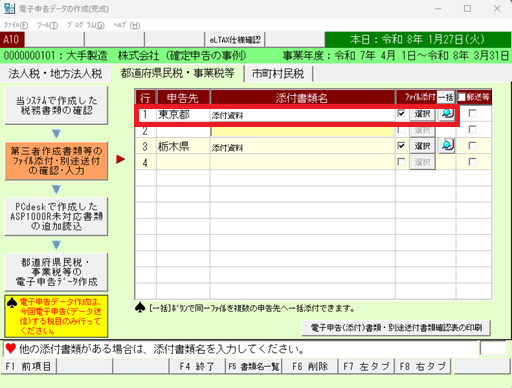Toggle the file attach checkbox for the 栃木県 row
The height and width of the screenshot is (388, 512).
[x=401, y=146]
